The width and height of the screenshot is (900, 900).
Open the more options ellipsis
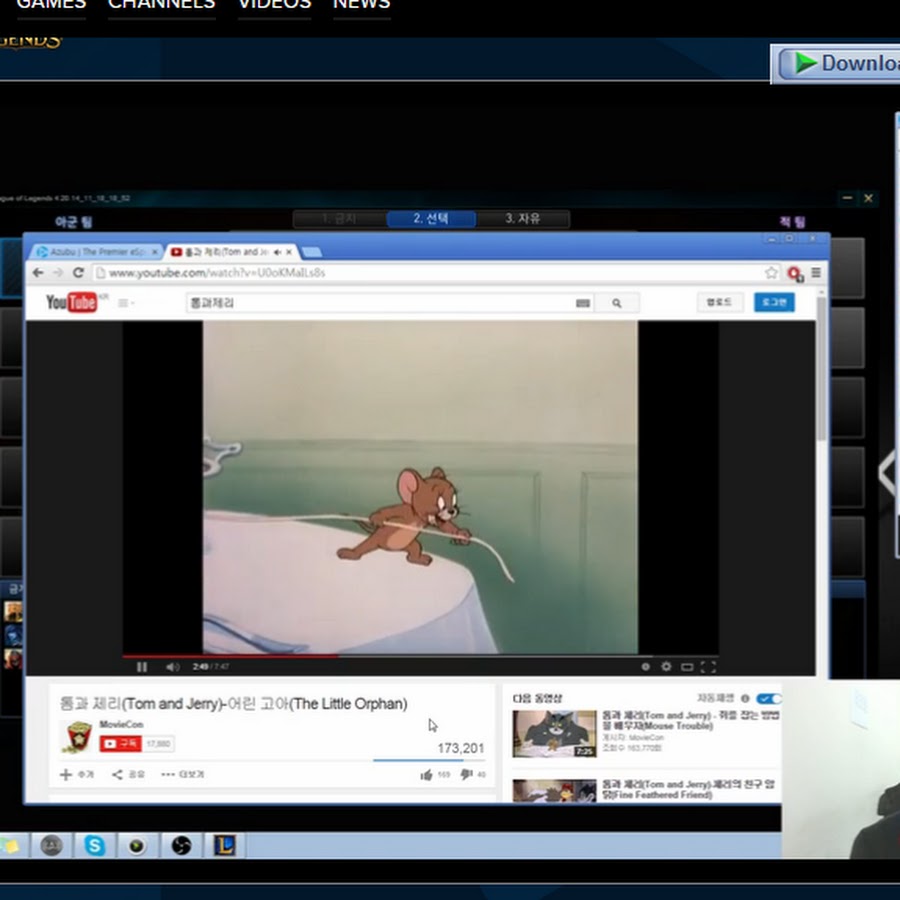coord(183,774)
